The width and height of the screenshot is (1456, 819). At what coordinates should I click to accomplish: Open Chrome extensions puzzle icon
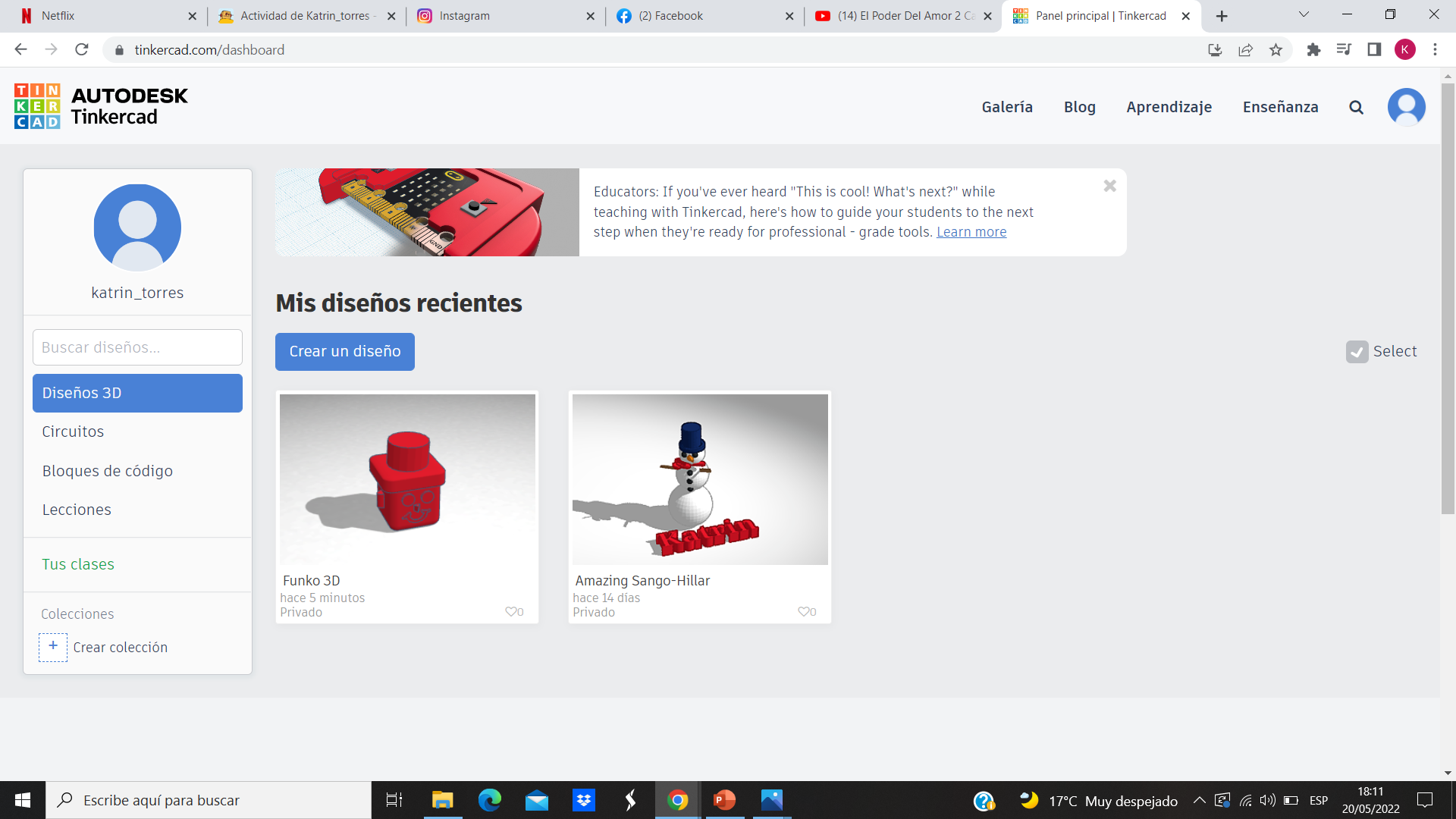(1313, 50)
